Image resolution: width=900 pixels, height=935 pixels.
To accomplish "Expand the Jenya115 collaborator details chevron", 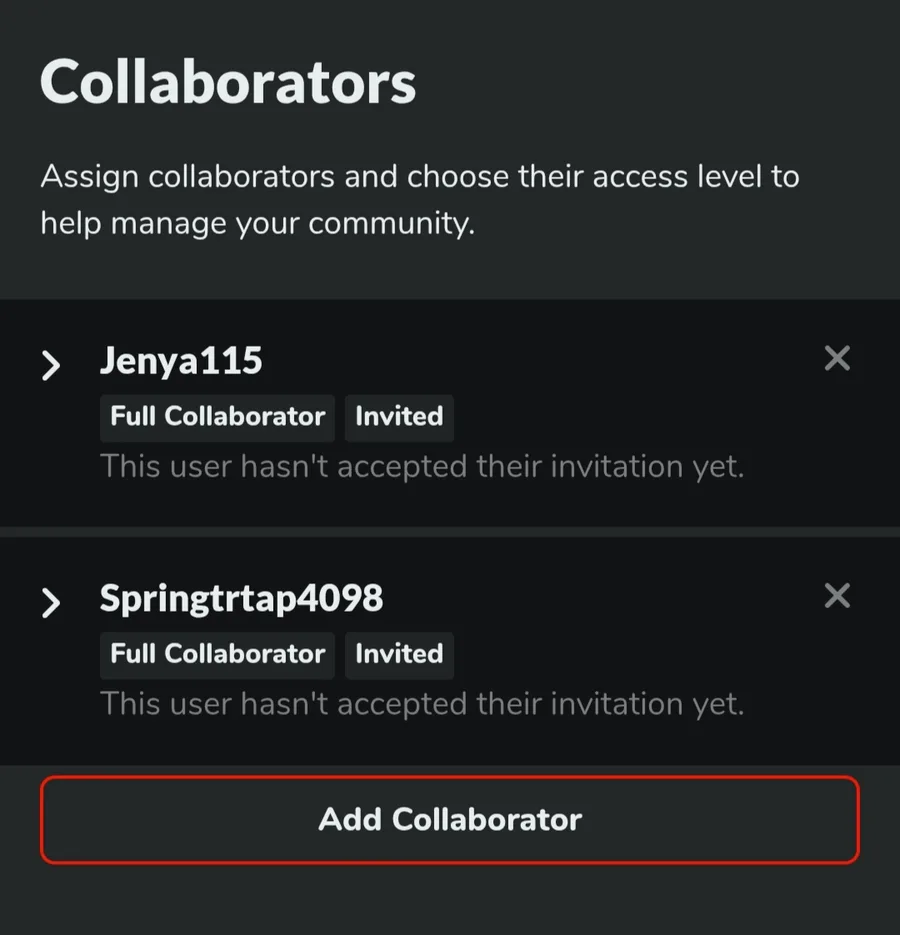I will (x=51, y=366).
